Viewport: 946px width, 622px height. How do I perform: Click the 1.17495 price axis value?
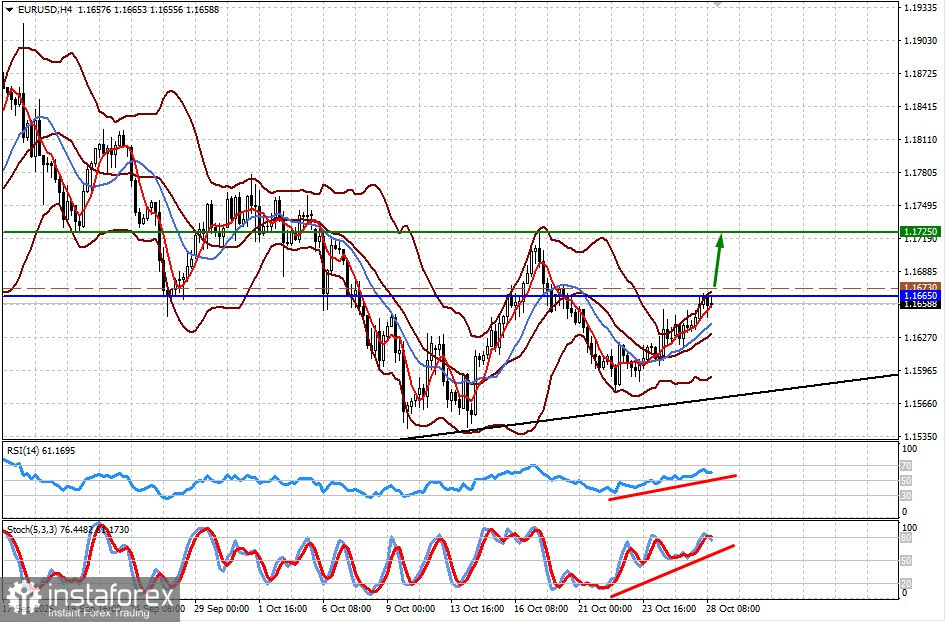[x=921, y=206]
